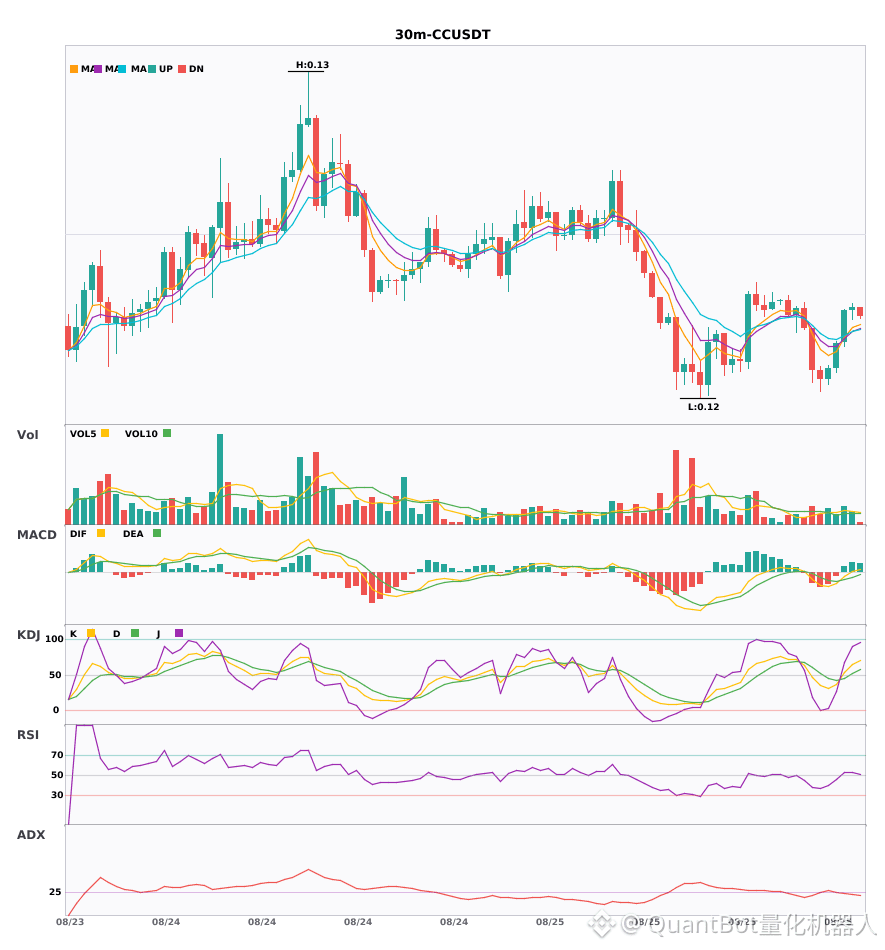The width and height of the screenshot is (885, 950).
Task: Click the UP legend text
Action: coord(166,69)
